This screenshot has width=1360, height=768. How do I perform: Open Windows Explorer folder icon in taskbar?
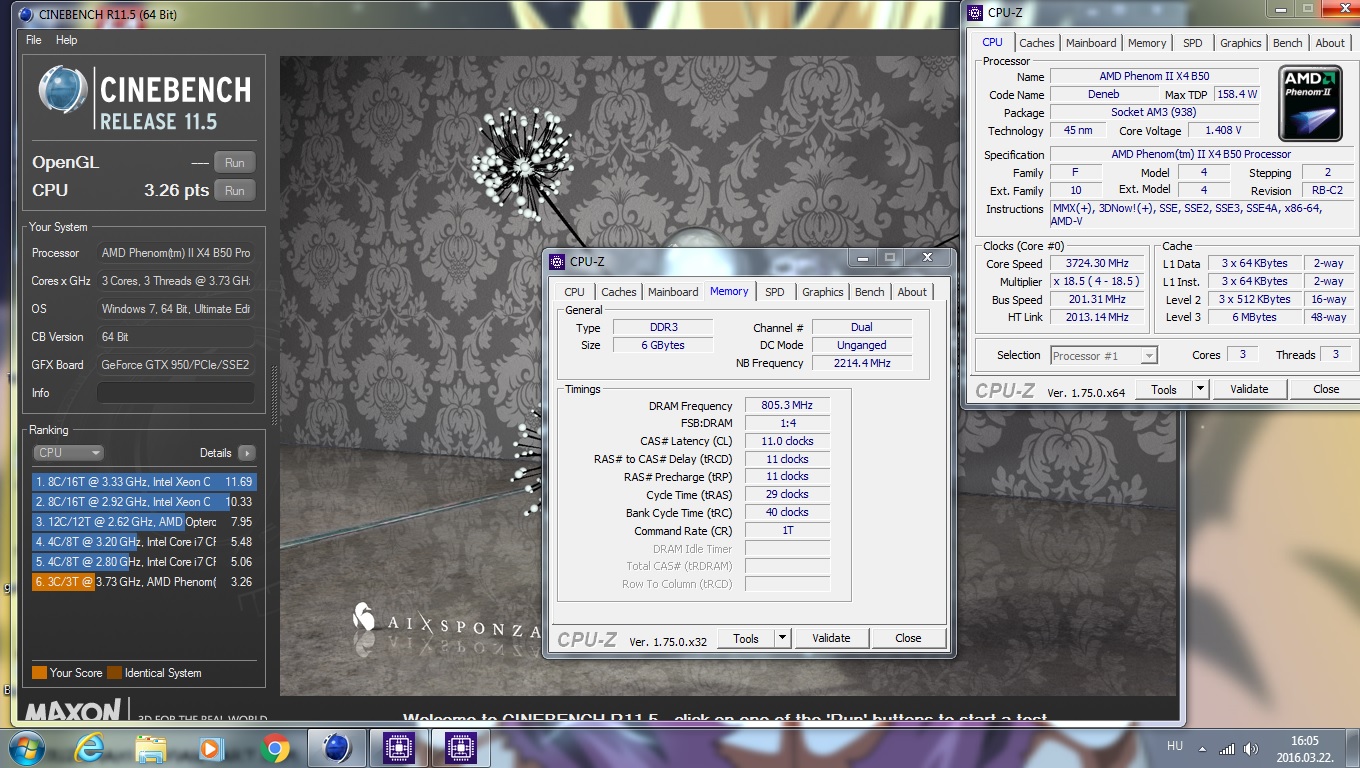click(x=150, y=747)
